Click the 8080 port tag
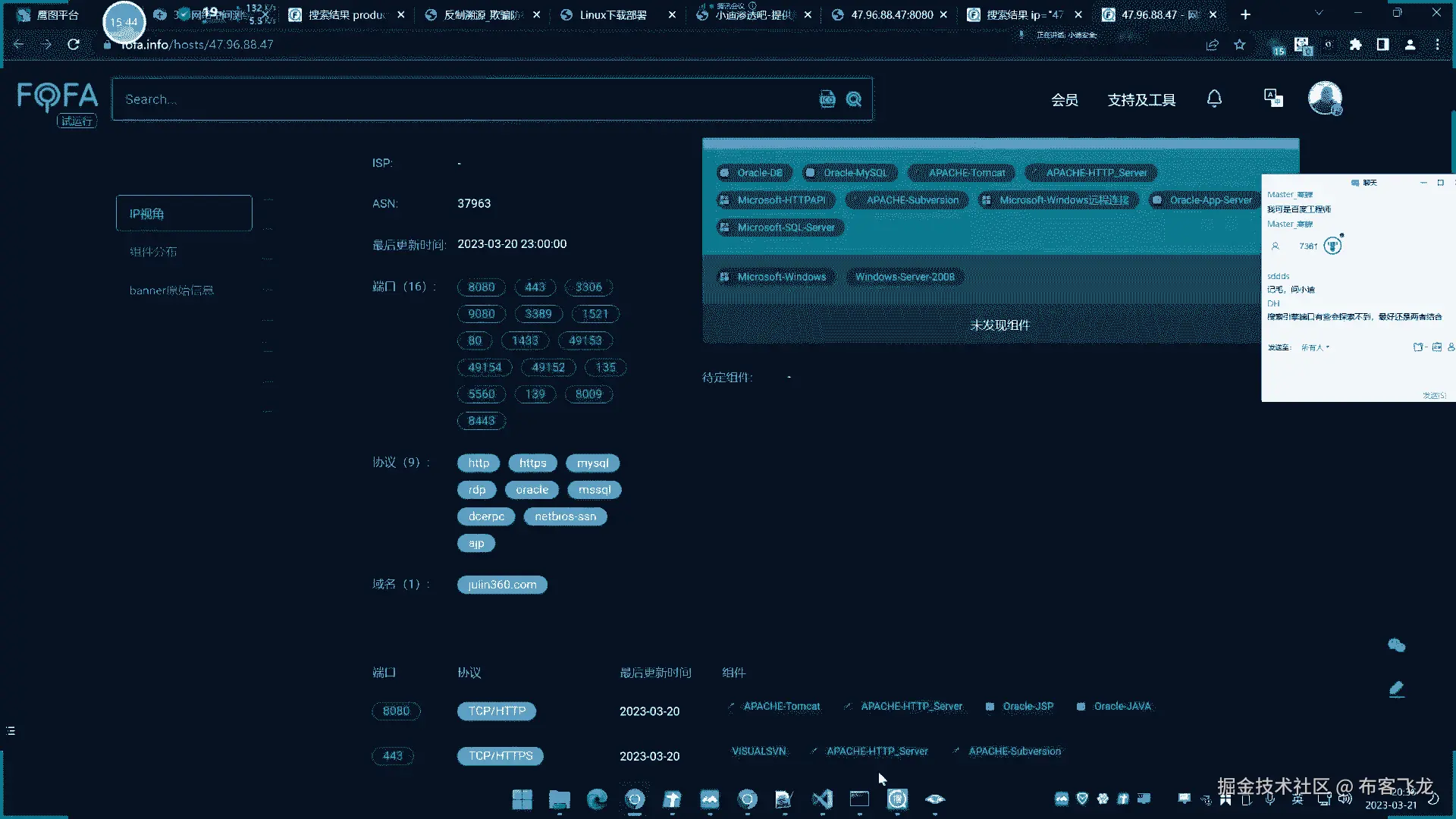The height and width of the screenshot is (819, 1456). coord(481,287)
